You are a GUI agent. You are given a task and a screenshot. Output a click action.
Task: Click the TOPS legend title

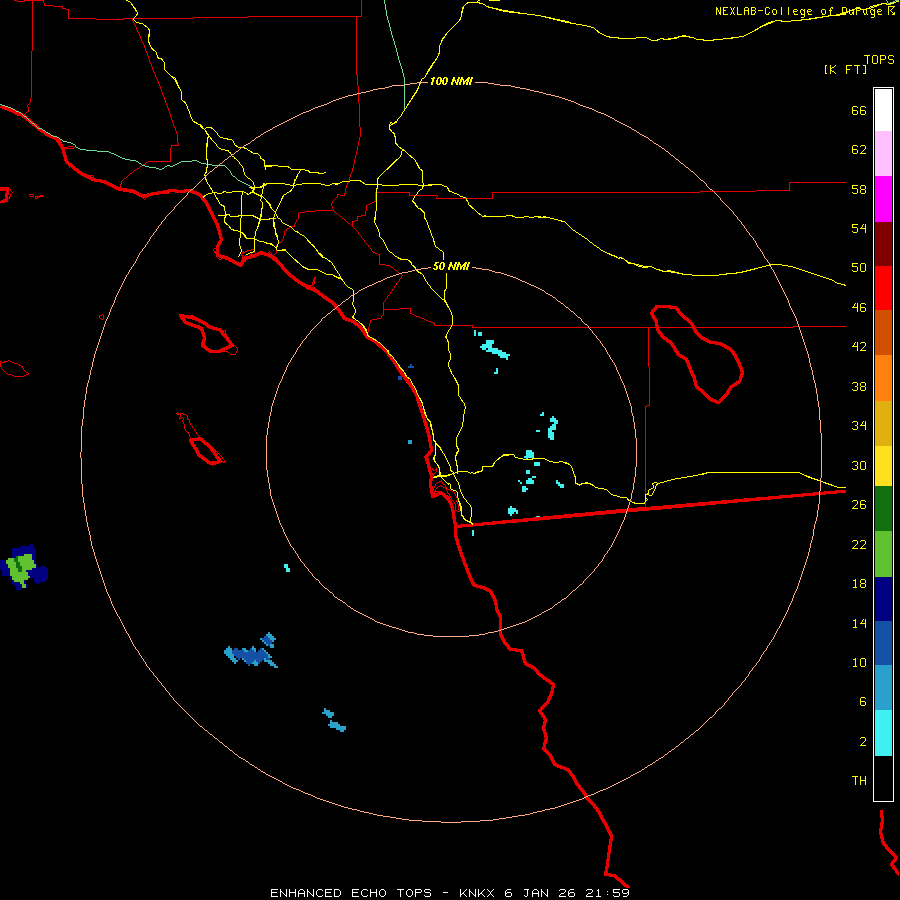(x=879, y=59)
